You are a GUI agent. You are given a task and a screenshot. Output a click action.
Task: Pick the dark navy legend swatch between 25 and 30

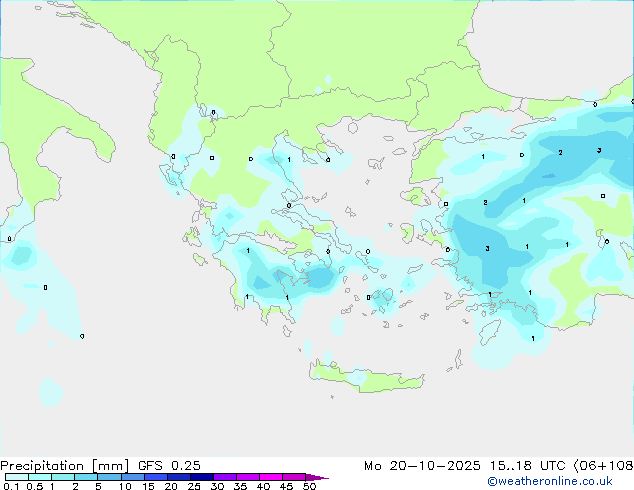coord(202,477)
